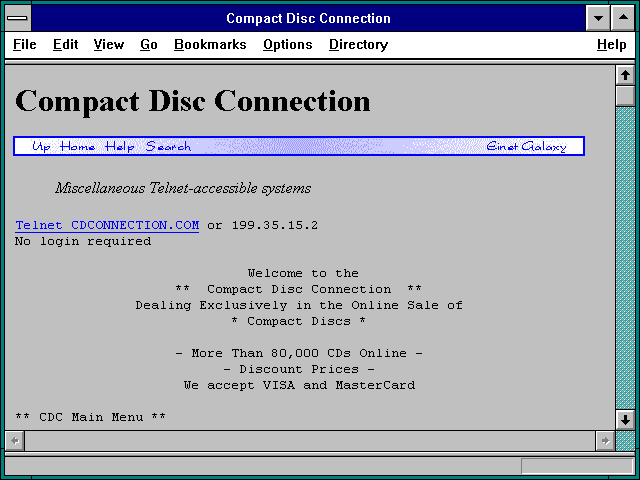Viewport: 640px width, 480px height.
Task: Open the Directory menu
Action: [358, 44]
